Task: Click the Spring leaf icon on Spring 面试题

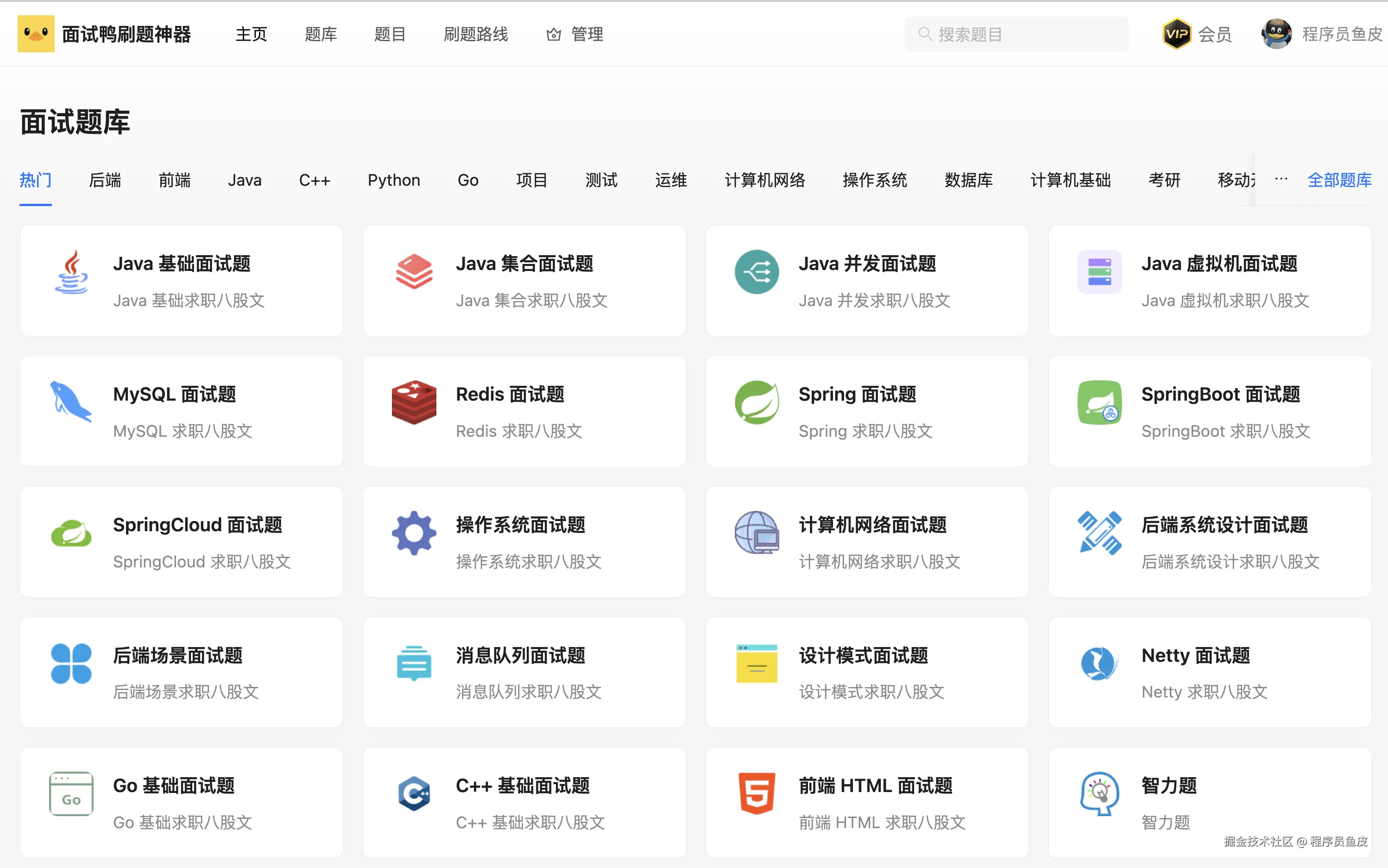Action: tap(757, 403)
